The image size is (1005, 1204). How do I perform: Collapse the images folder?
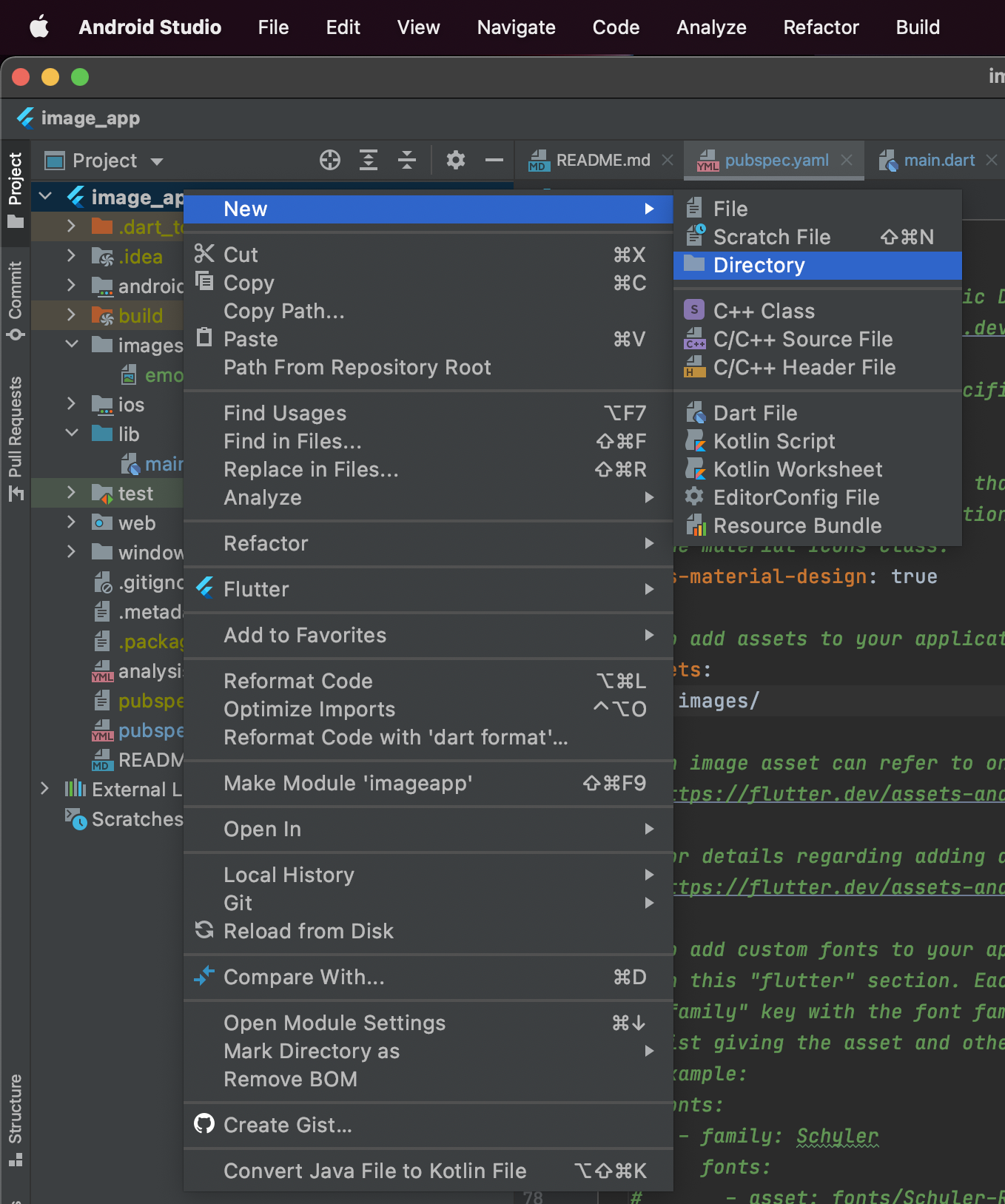pos(72,345)
